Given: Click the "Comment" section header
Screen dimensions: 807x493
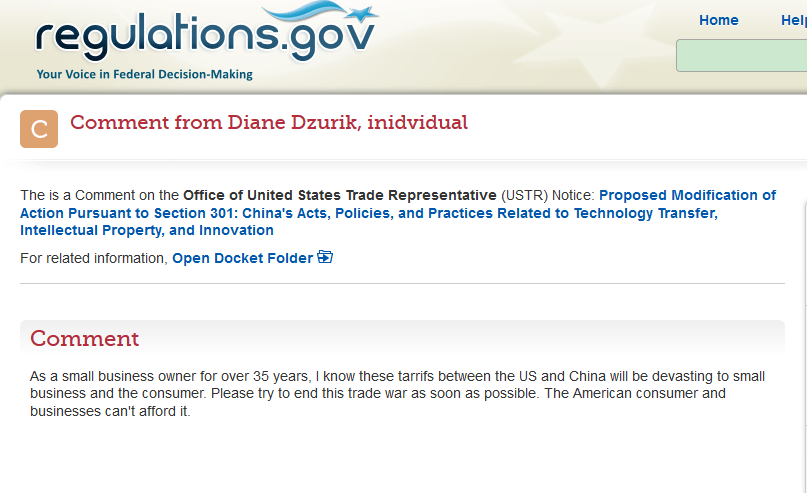Looking at the screenshot, I should 85,338.
